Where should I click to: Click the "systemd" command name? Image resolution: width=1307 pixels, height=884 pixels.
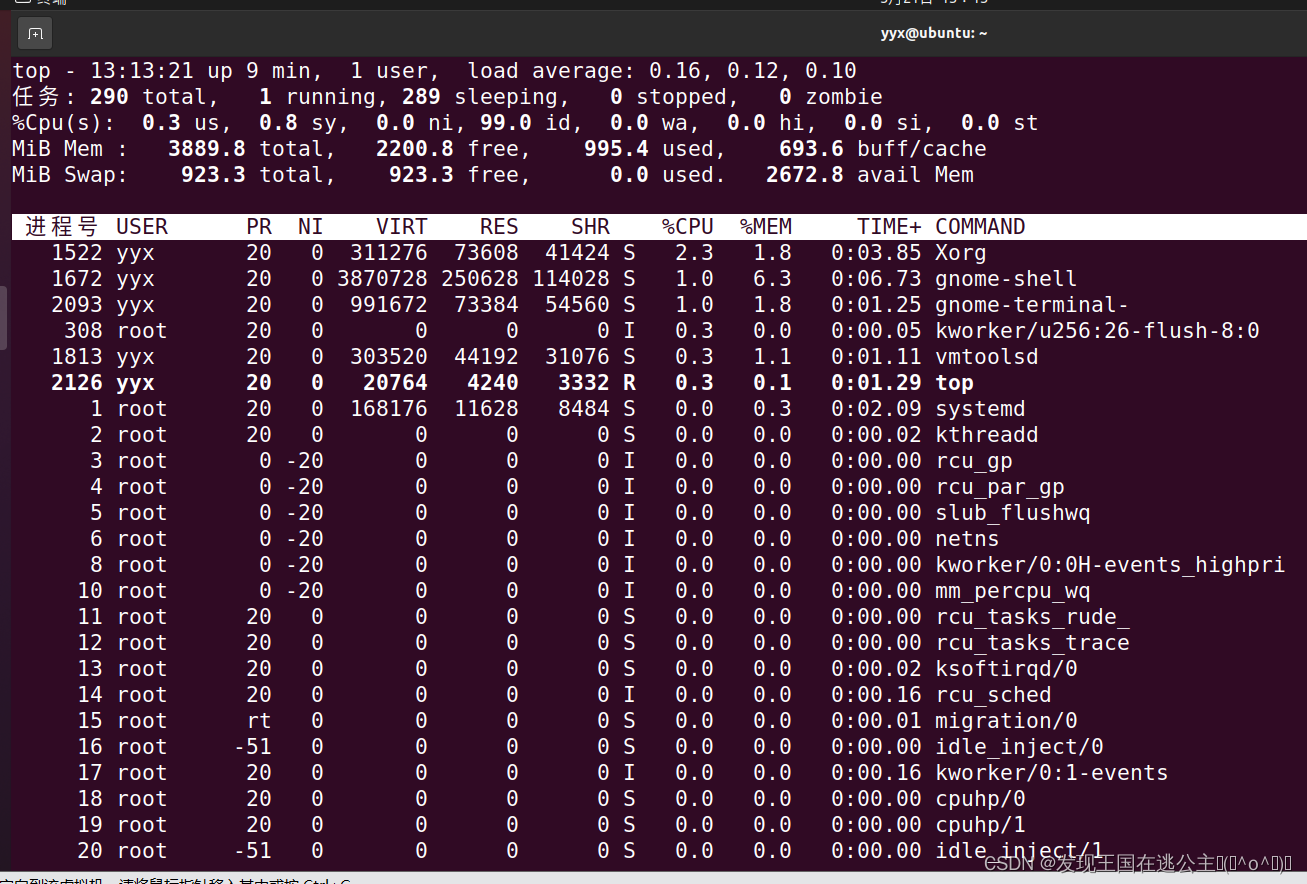980,409
